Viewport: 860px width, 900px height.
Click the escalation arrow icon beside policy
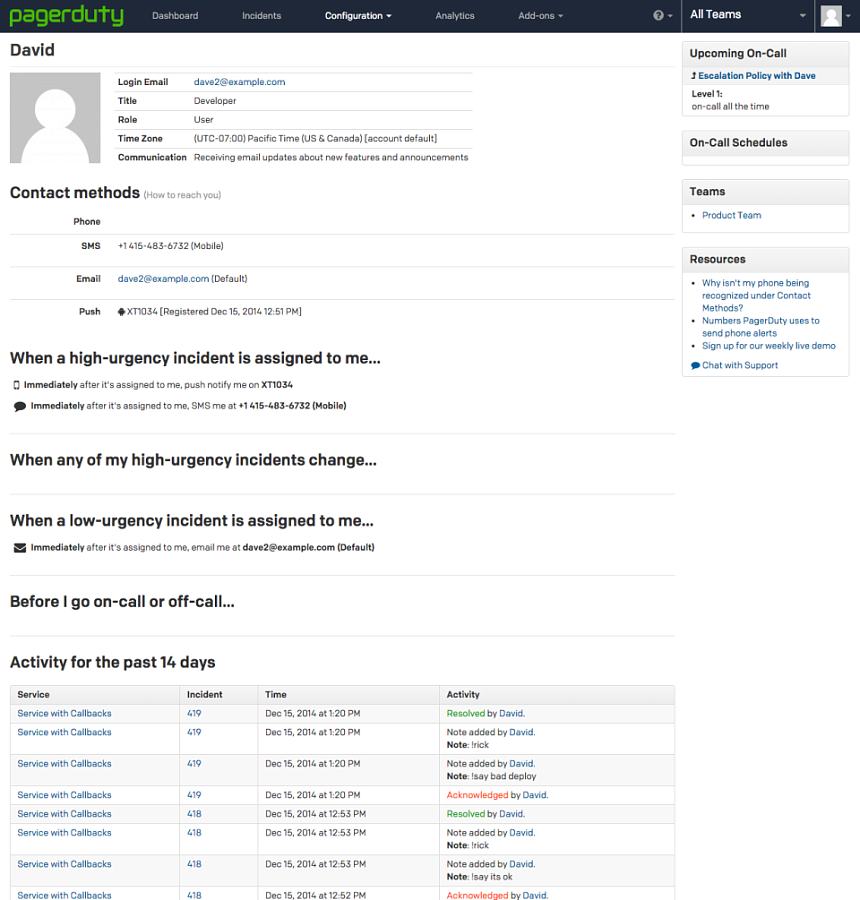tap(694, 76)
